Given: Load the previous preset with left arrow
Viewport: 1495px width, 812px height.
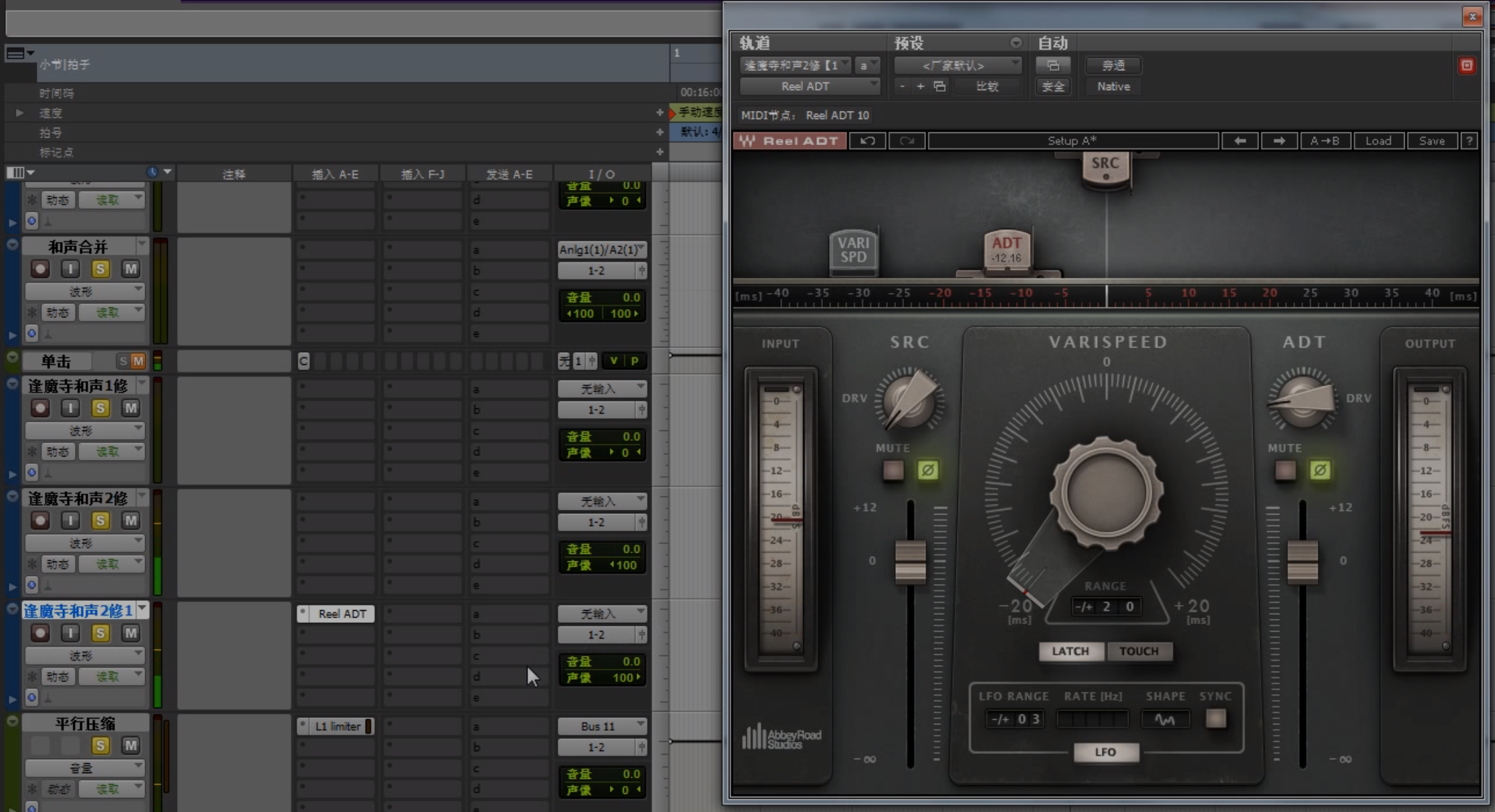Looking at the screenshot, I should [1240, 141].
